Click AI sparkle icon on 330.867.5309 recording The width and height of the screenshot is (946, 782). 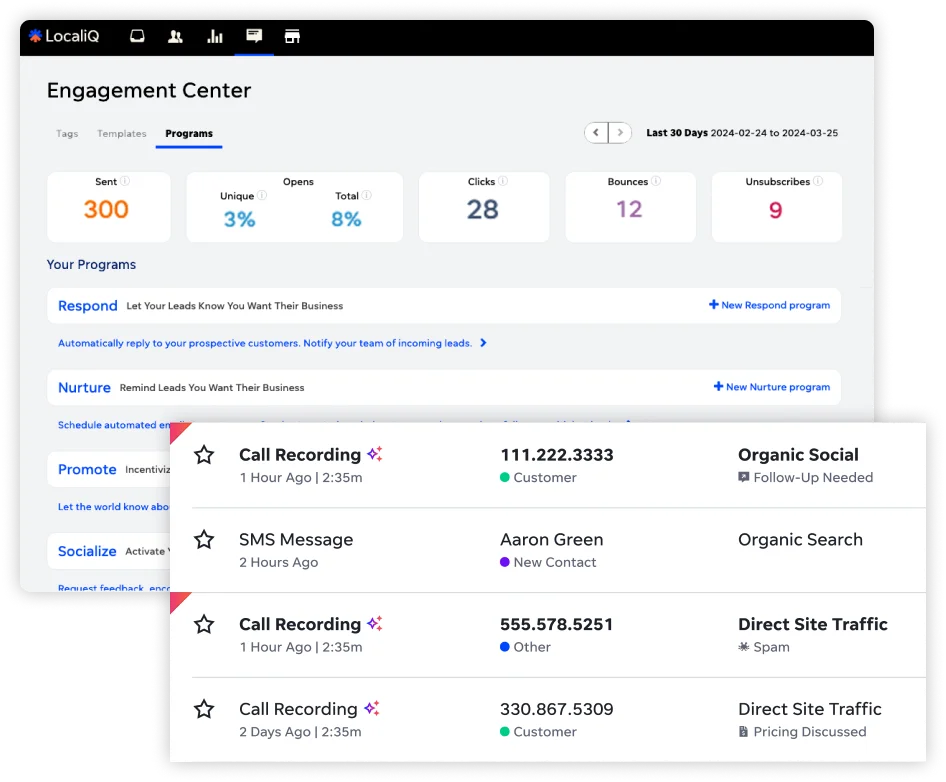coord(372,708)
